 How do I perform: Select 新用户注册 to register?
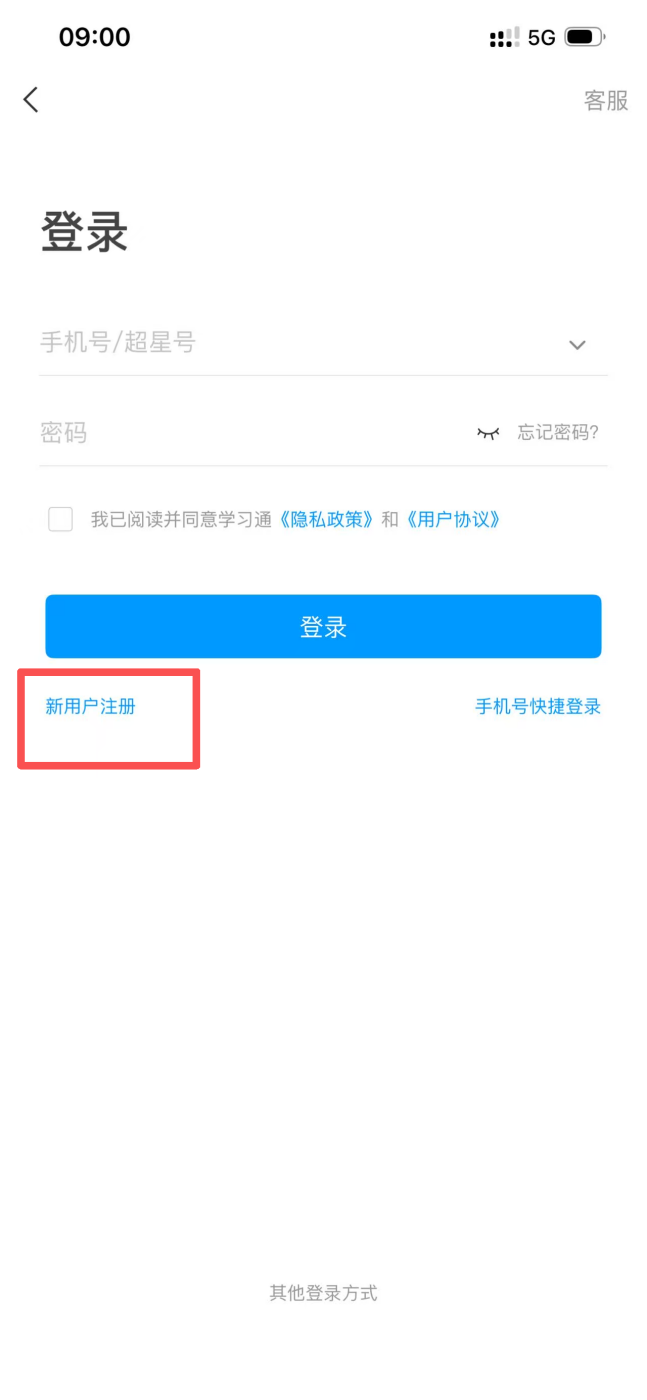(x=90, y=707)
